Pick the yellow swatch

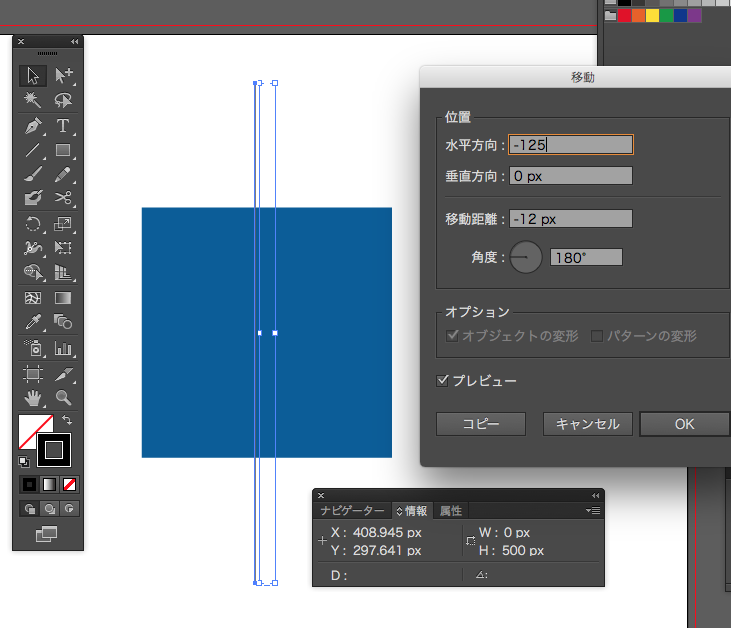(653, 15)
